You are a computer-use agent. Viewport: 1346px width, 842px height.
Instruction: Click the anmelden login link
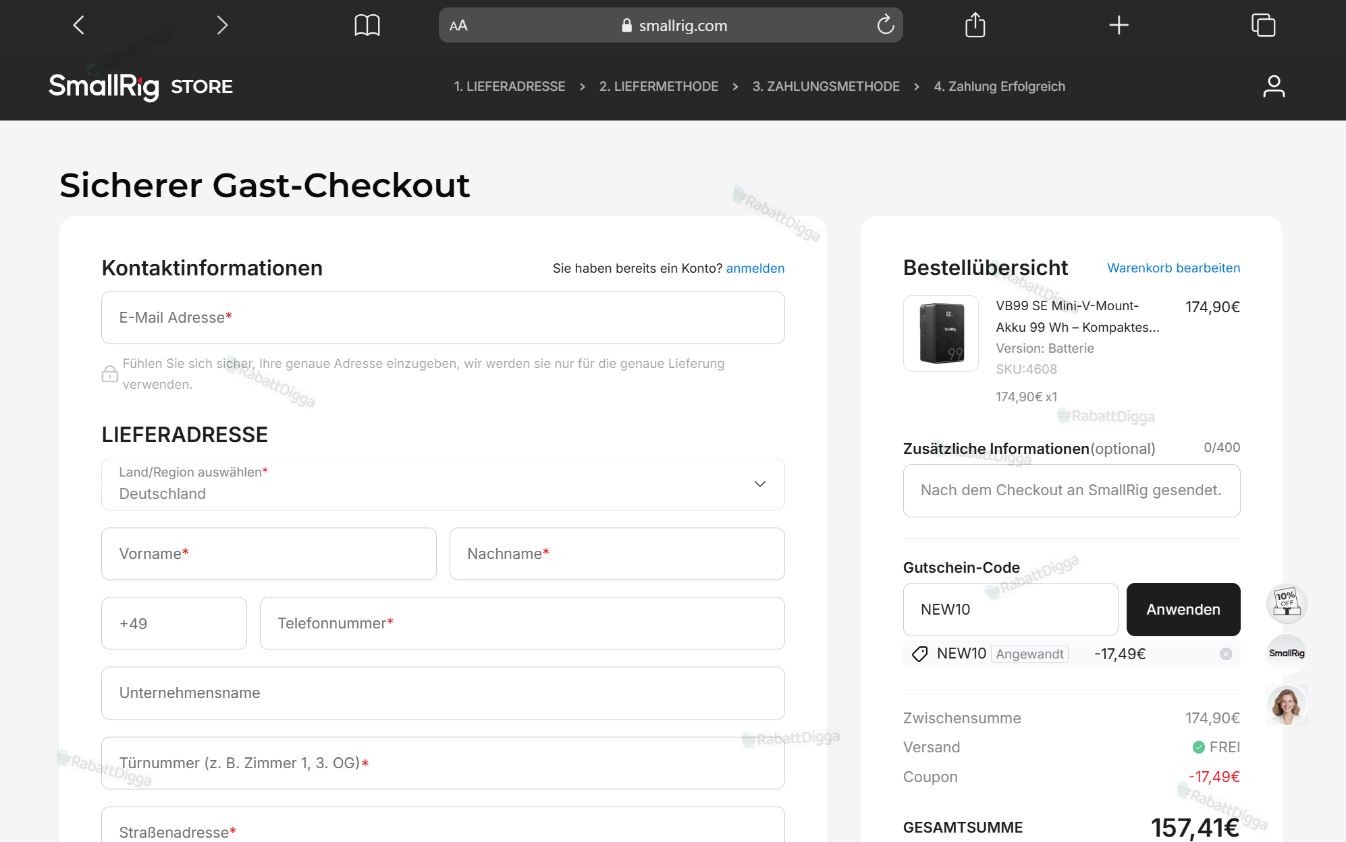[755, 268]
